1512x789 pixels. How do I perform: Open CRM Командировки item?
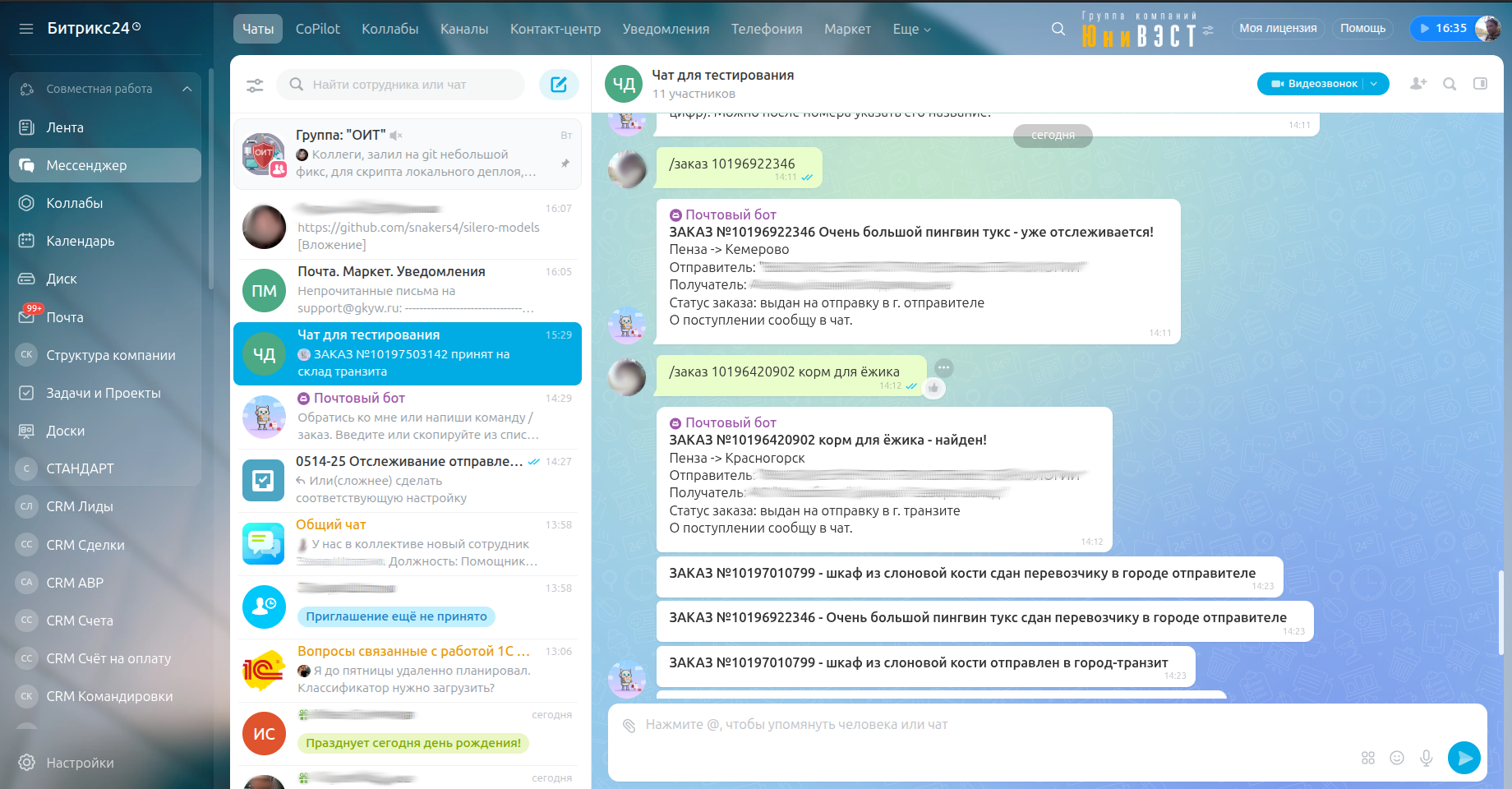click(x=105, y=696)
